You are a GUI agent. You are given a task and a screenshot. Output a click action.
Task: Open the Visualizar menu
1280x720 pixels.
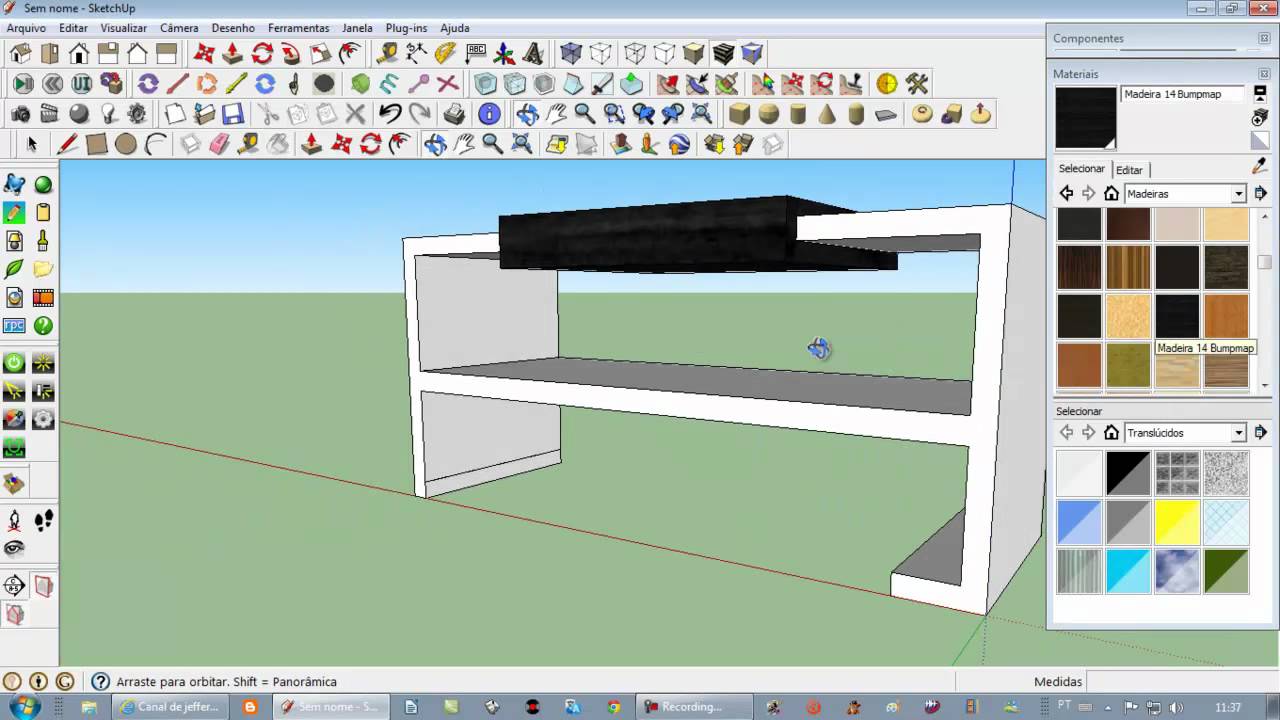click(124, 28)
